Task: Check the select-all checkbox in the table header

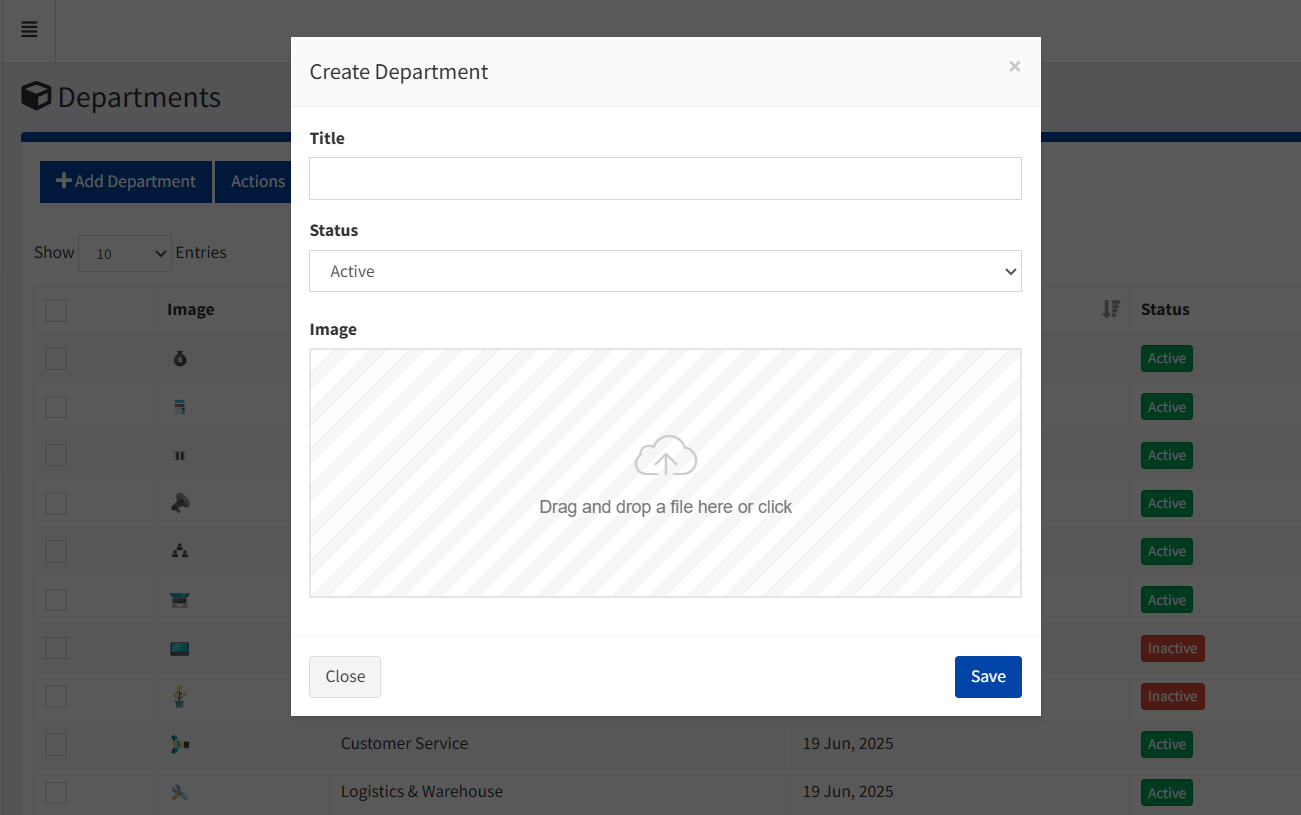Action: [x=55, y=310]
